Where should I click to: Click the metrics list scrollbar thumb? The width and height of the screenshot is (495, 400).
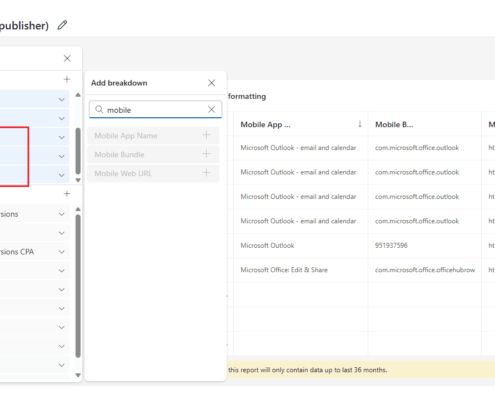tap(78, 286)
